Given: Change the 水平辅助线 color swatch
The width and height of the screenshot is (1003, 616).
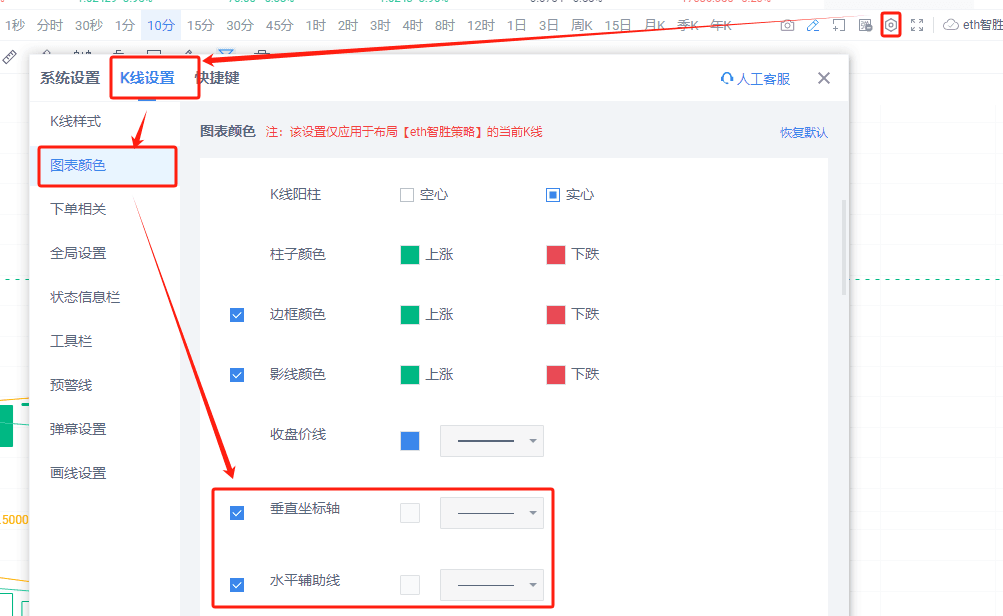Looking at the screenshot, I should 409,585.
